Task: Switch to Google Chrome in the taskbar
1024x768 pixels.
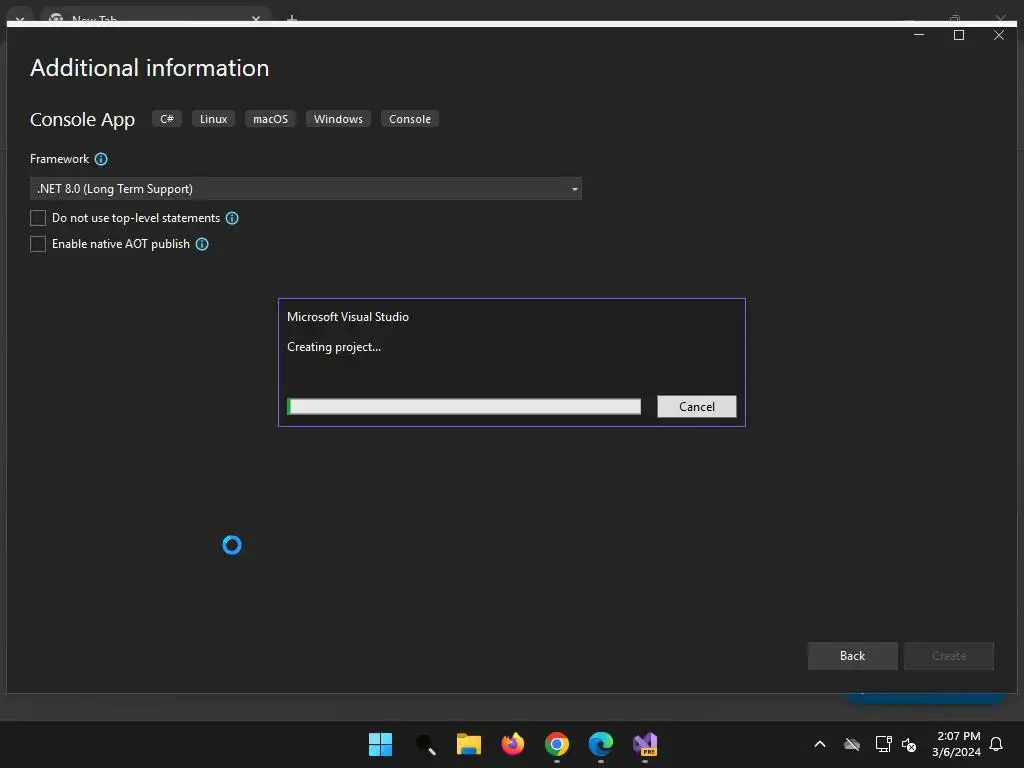Action: pos(556,744)
